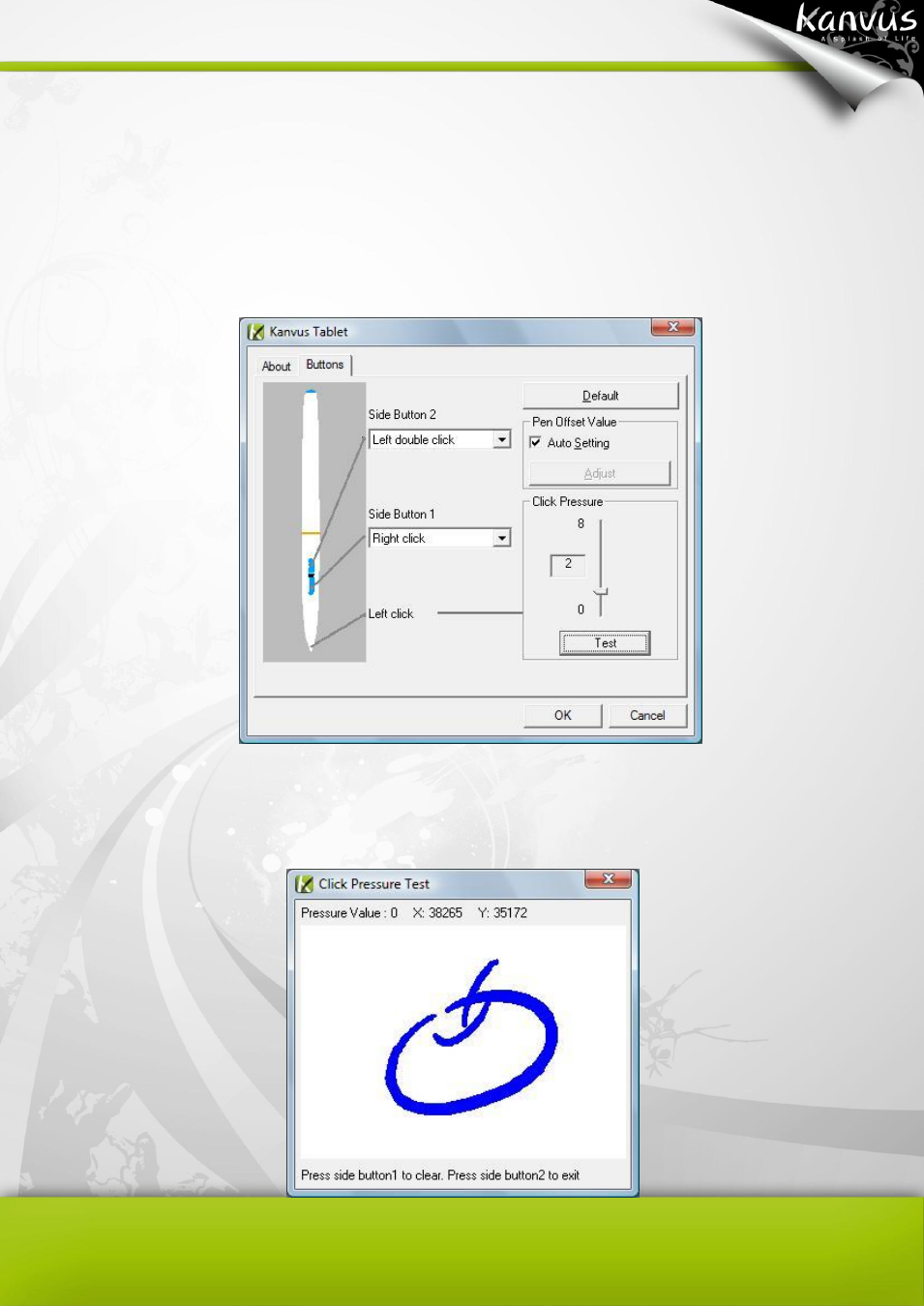This screenshot has width=924, height=1306.
Task: Click the blue drawing in test canvas
Action: click(x=471, y=1036)
